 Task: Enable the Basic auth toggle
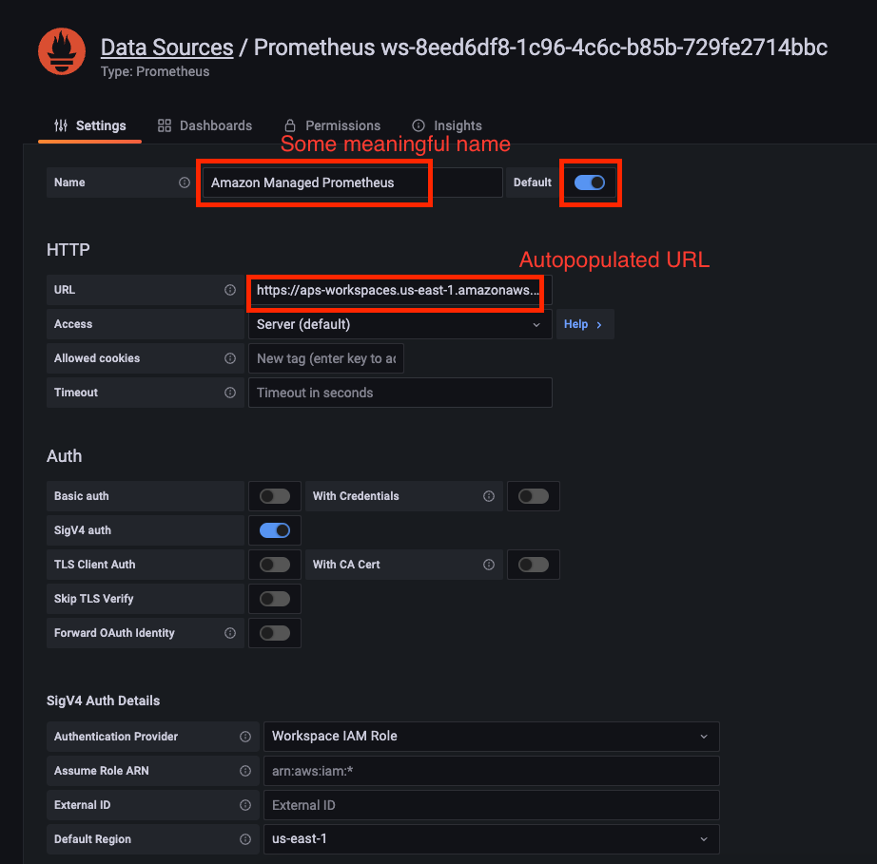tap(274, 496)
